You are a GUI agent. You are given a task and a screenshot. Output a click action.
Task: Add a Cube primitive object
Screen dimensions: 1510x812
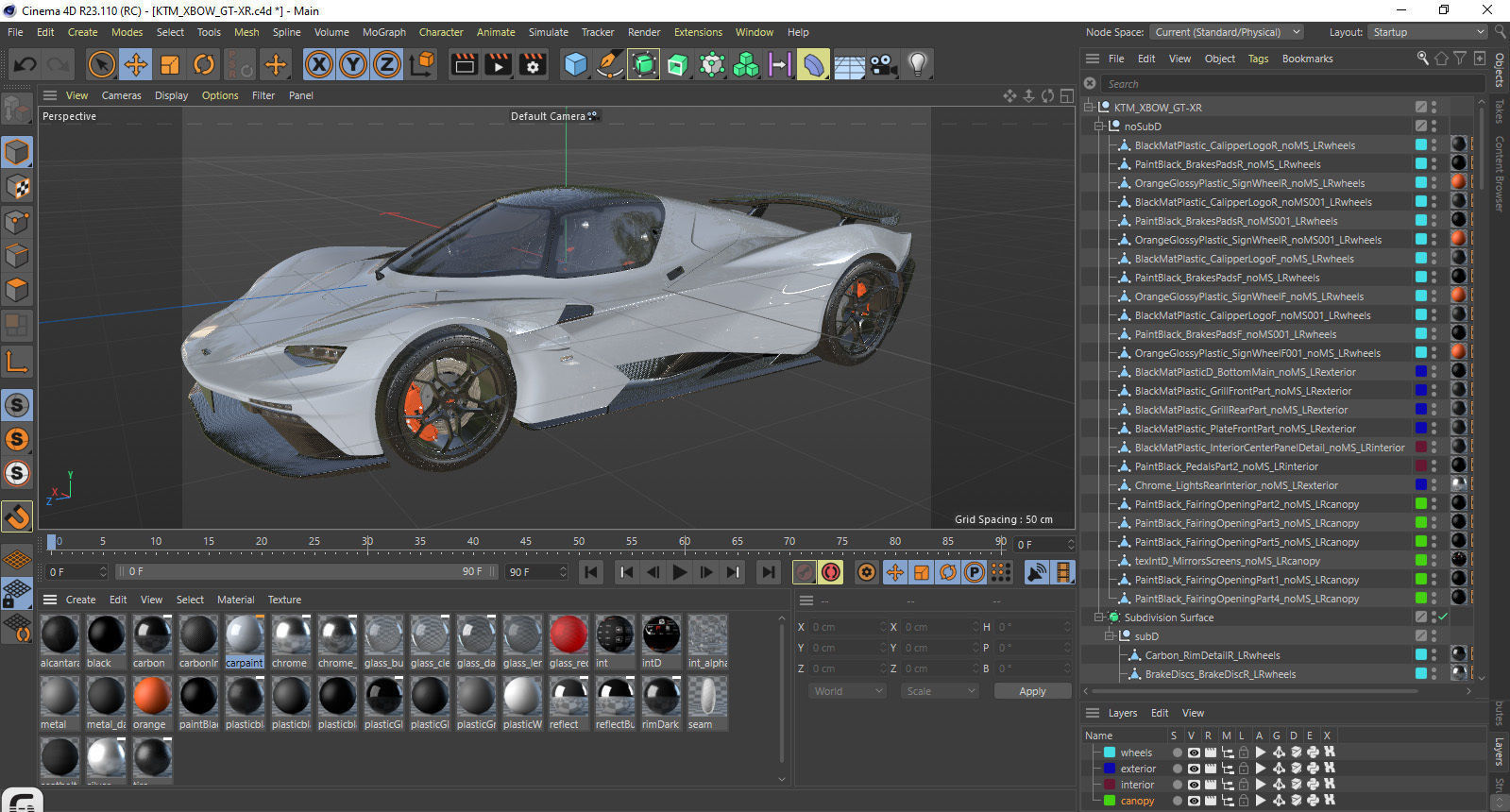click(575, 64)
